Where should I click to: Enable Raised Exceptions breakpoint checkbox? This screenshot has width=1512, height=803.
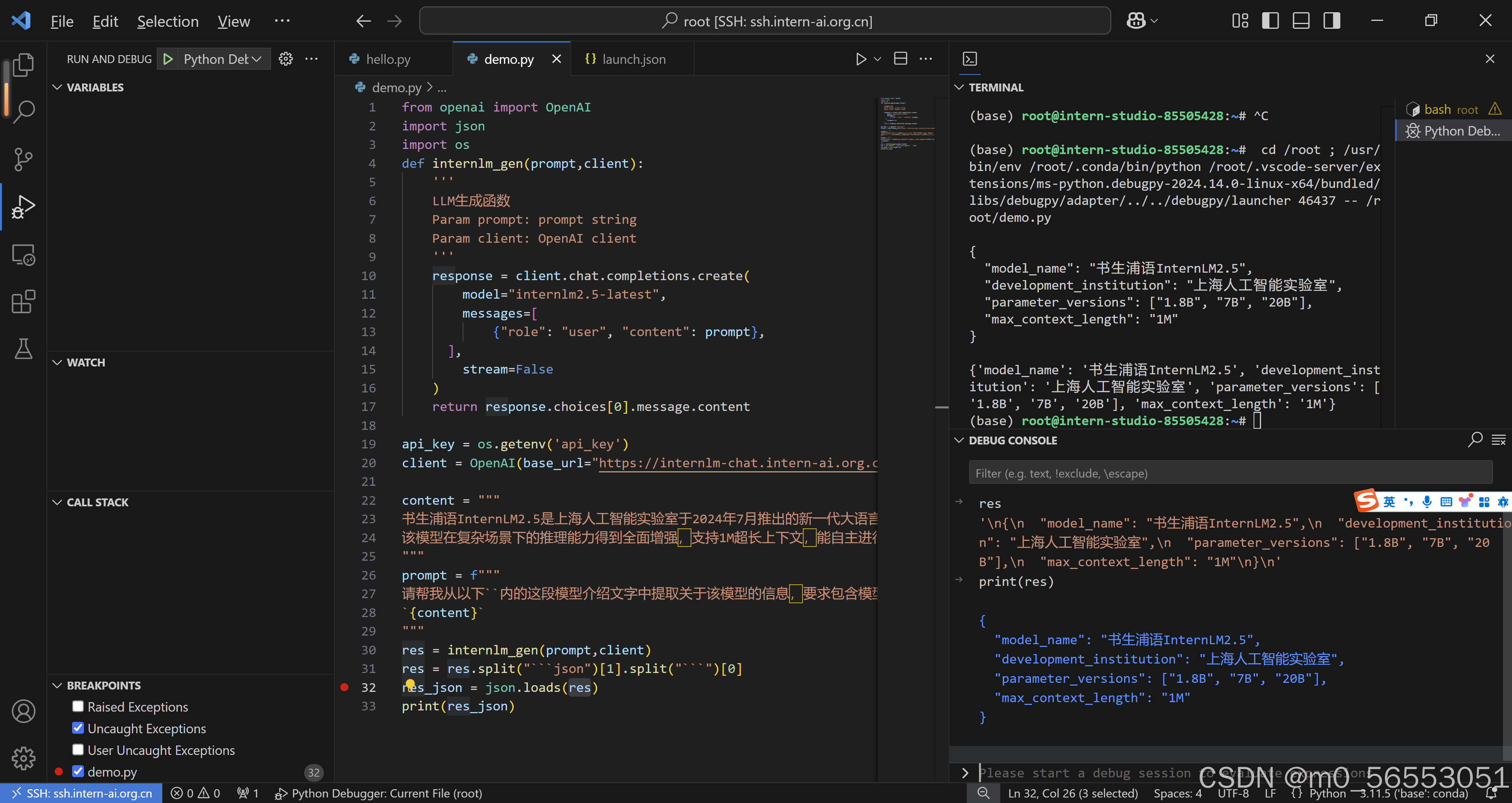point(78,706)
